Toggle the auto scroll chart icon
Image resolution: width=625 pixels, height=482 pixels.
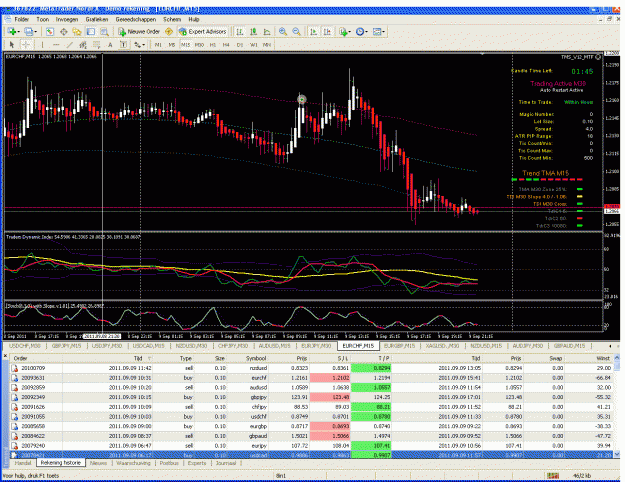[x=314, y=31]
